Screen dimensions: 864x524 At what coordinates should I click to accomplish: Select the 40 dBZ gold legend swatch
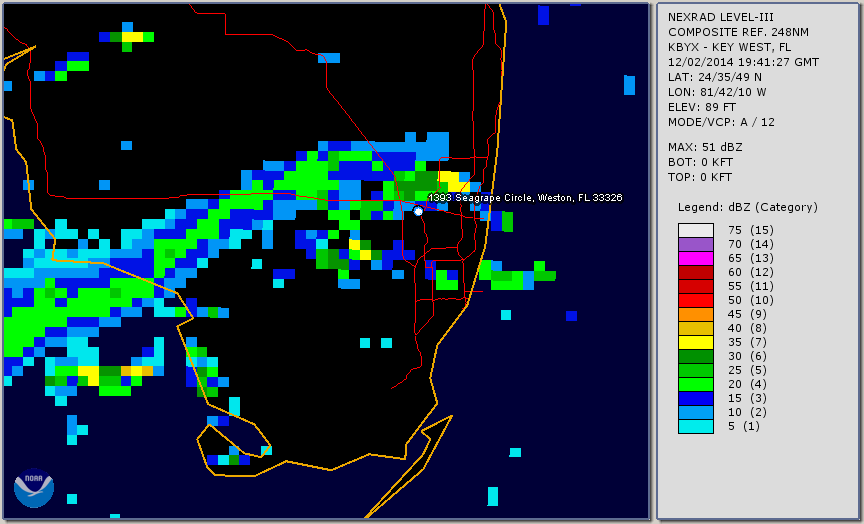tap(696, 328)
